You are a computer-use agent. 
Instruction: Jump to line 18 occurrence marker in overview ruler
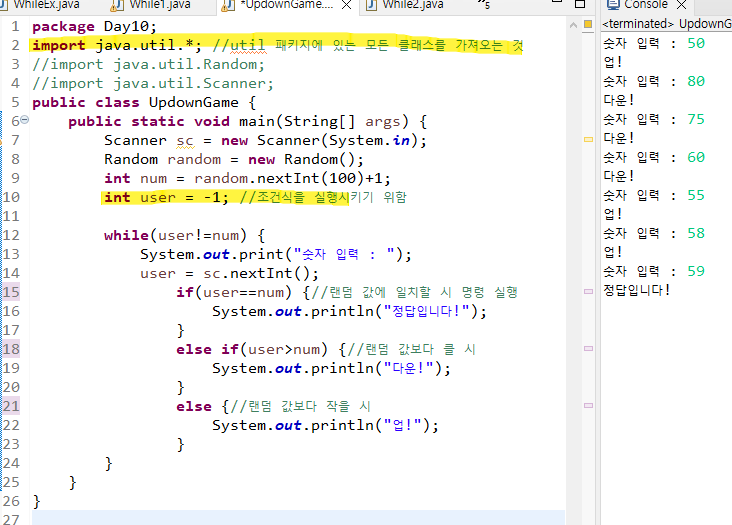588,348
